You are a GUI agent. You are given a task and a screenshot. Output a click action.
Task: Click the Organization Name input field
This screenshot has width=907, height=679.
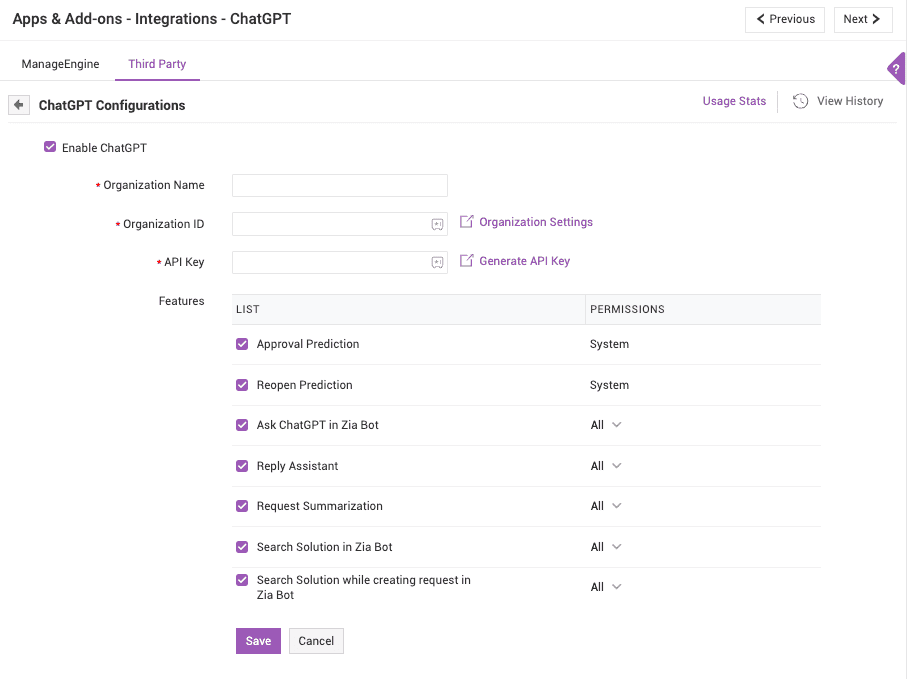tap(339, 186)
